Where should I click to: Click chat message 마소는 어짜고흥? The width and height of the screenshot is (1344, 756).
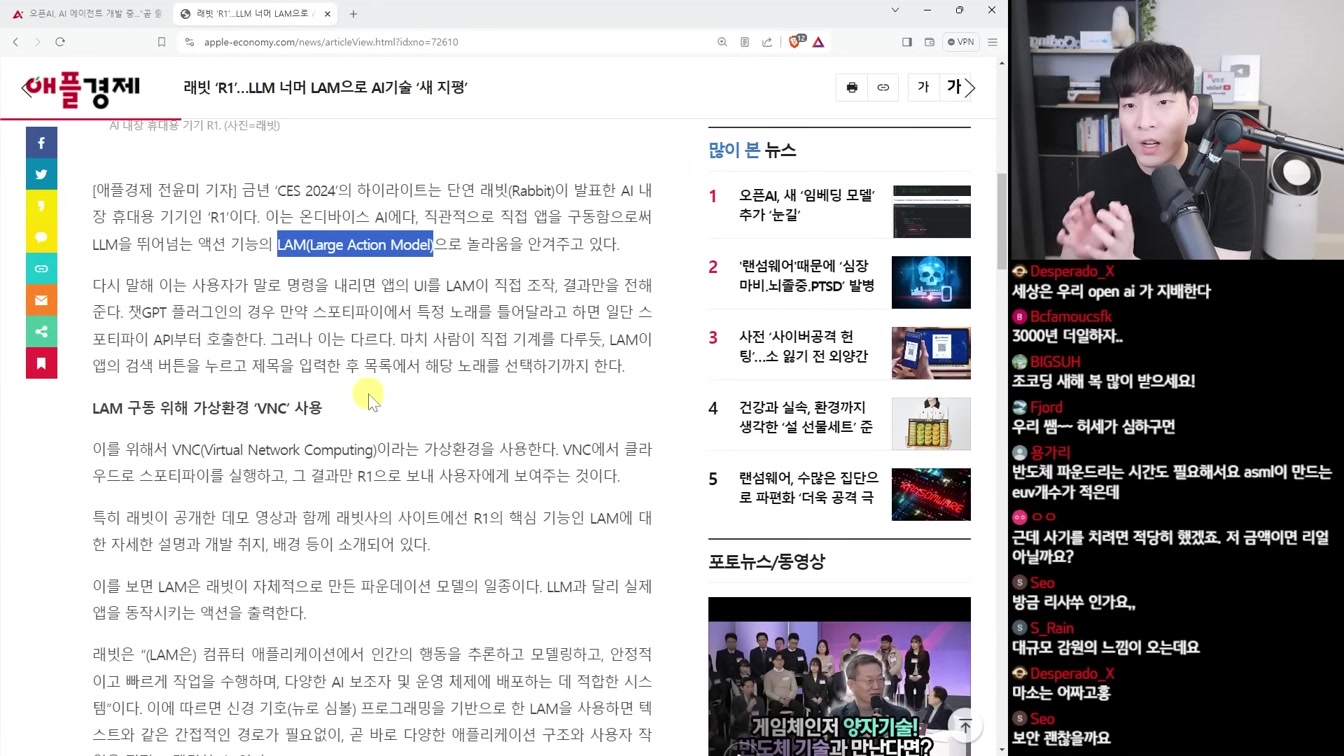pos(1061,692)
